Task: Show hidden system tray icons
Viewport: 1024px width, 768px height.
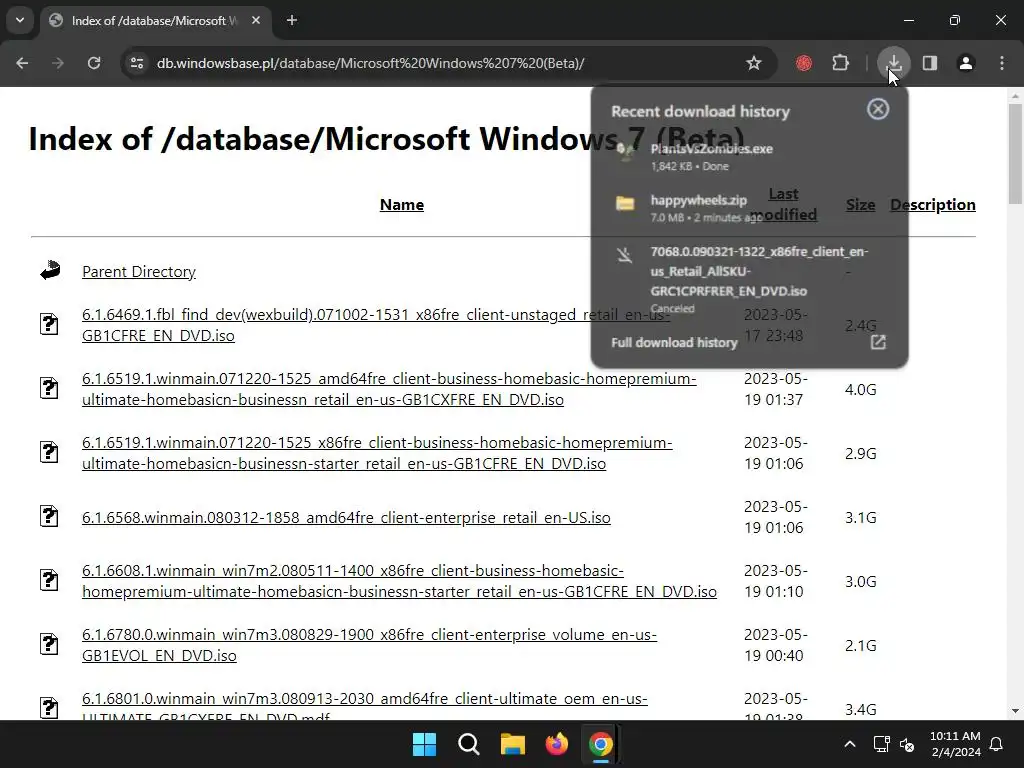Action: (x=850, y=744)
